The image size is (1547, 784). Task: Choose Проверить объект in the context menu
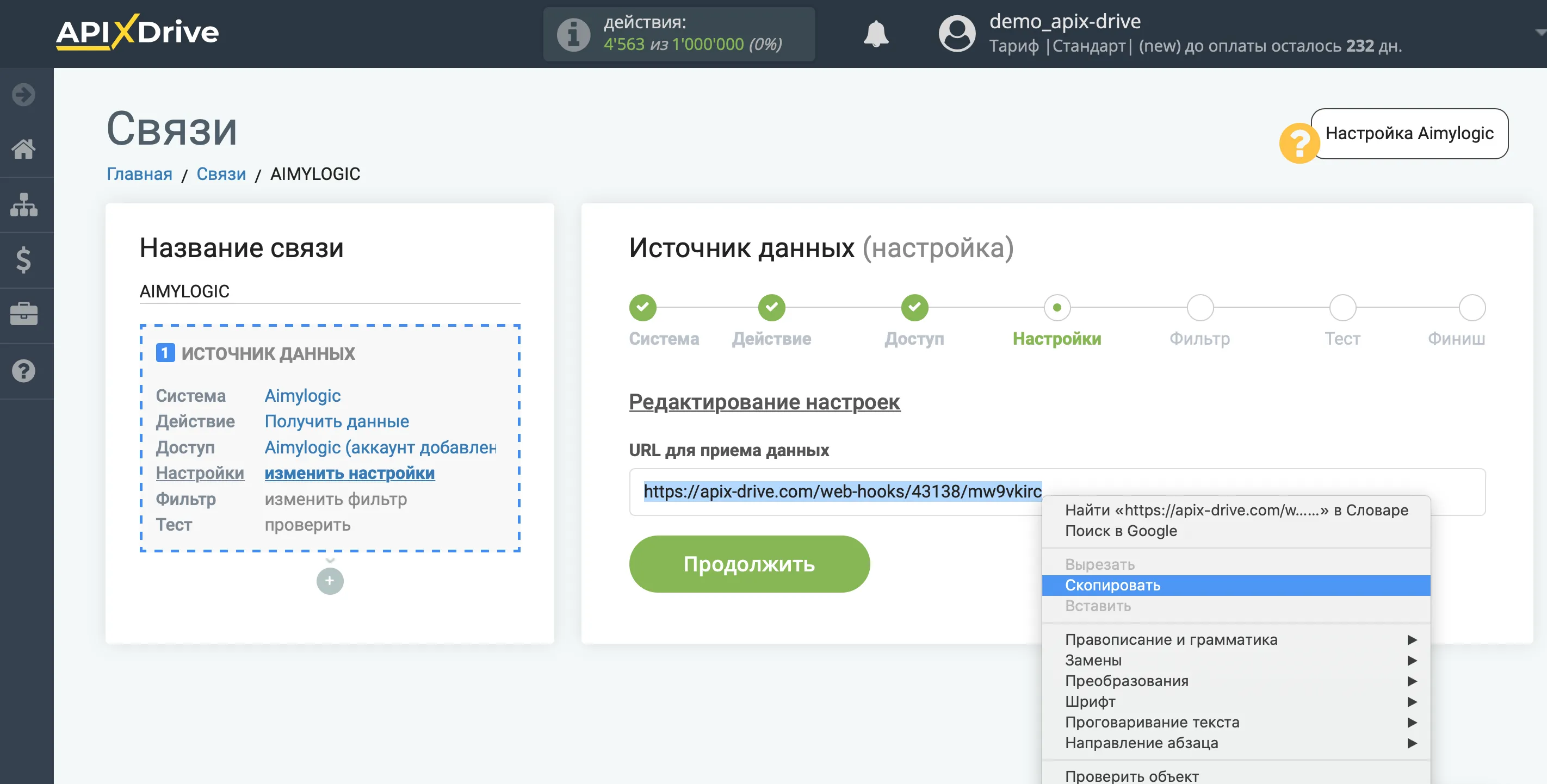(1236, 776)
